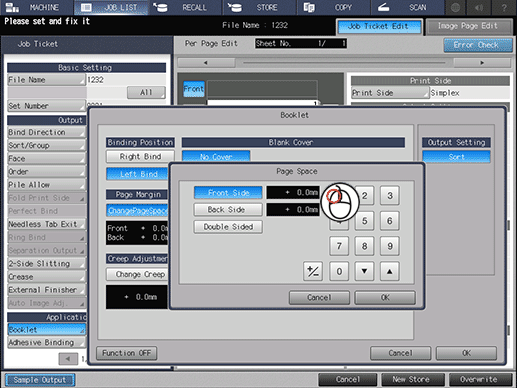517x388 pixels.
Task: Click the speaker volume icon
Action: pos(479,7)
